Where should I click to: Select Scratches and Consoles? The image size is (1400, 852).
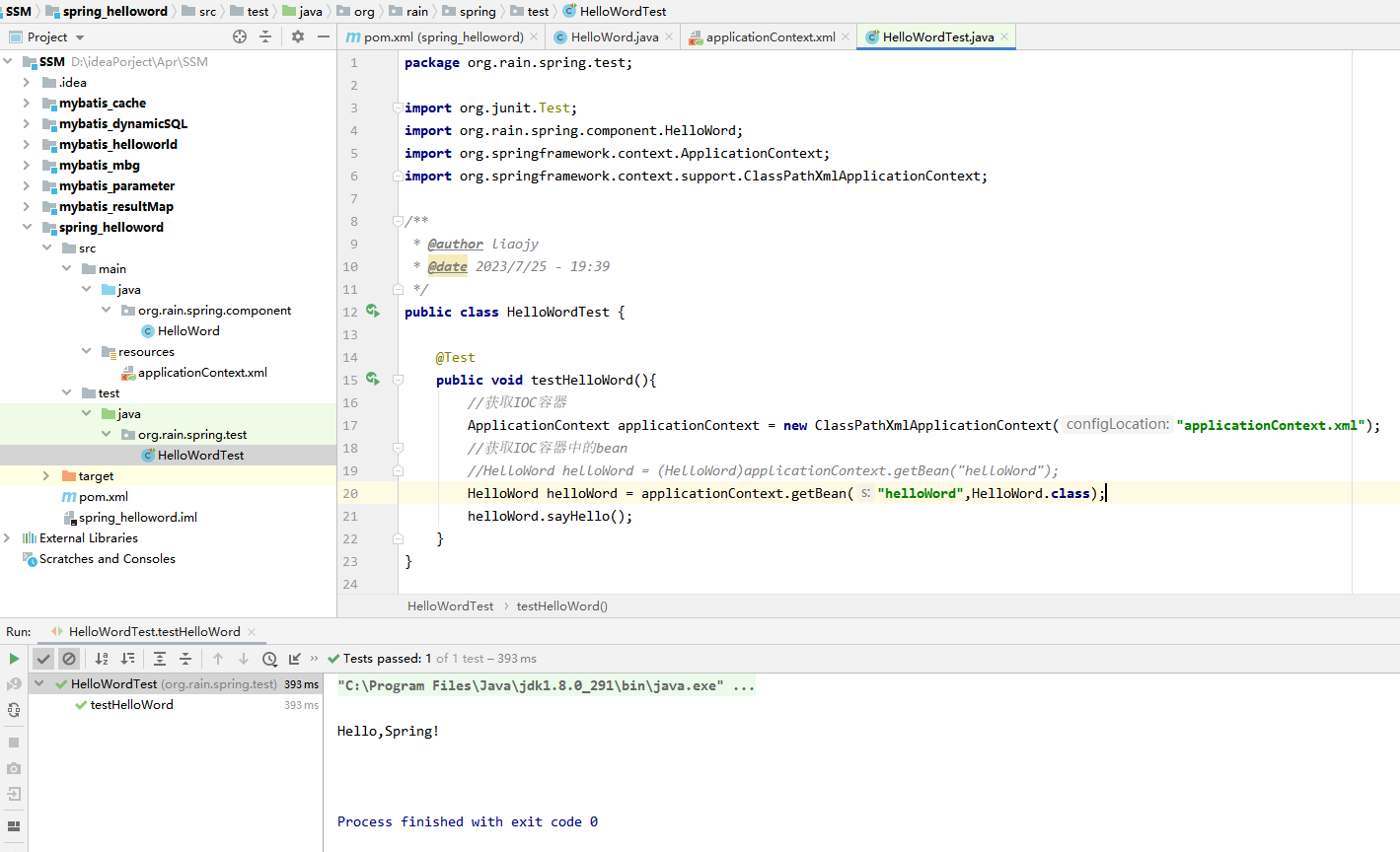(x=107, y=559)
